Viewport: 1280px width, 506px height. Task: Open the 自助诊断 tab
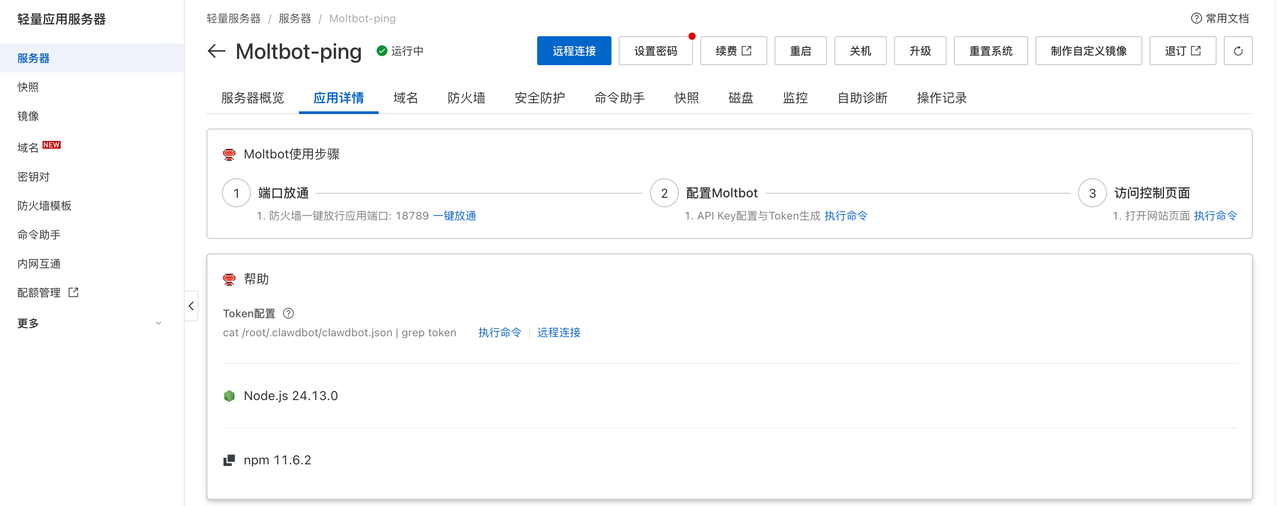tap(862, 98)
